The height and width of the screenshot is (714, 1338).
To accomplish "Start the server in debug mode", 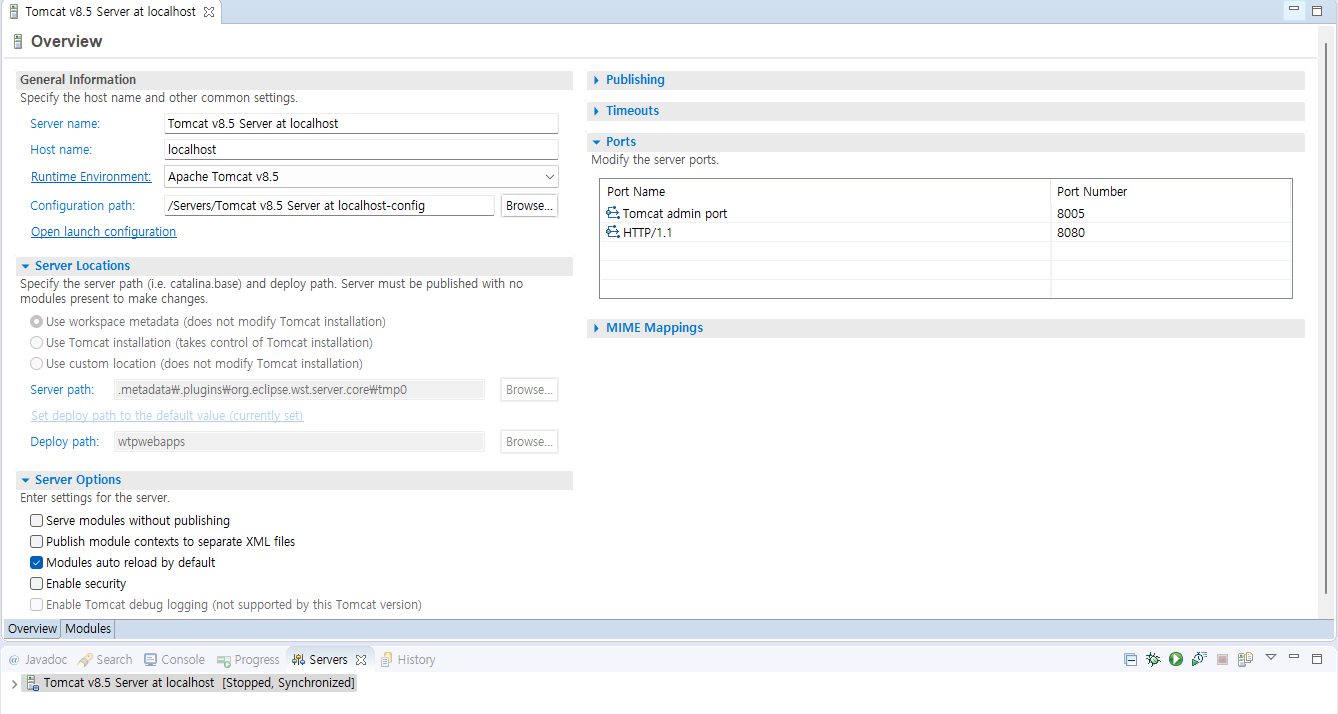I will point(1153,660).
